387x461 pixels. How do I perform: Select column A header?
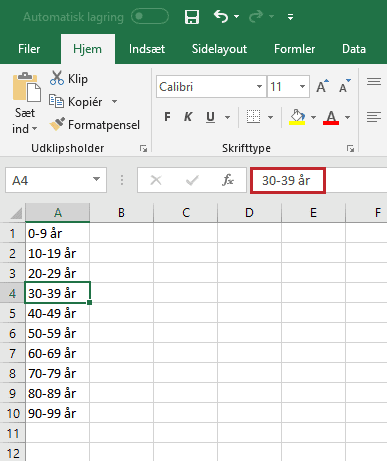point(58,213)
